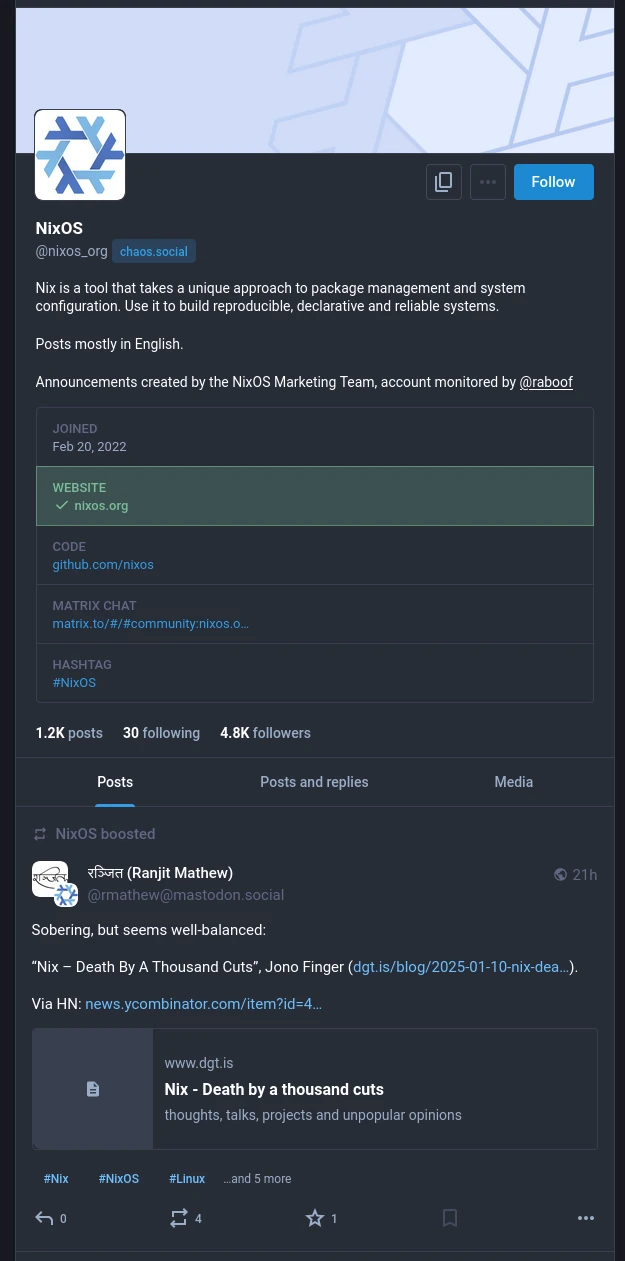Open the Matrix chat community link
This screenshot has height=1261, width=625.
pyautogui.click(x=150, y=624)
